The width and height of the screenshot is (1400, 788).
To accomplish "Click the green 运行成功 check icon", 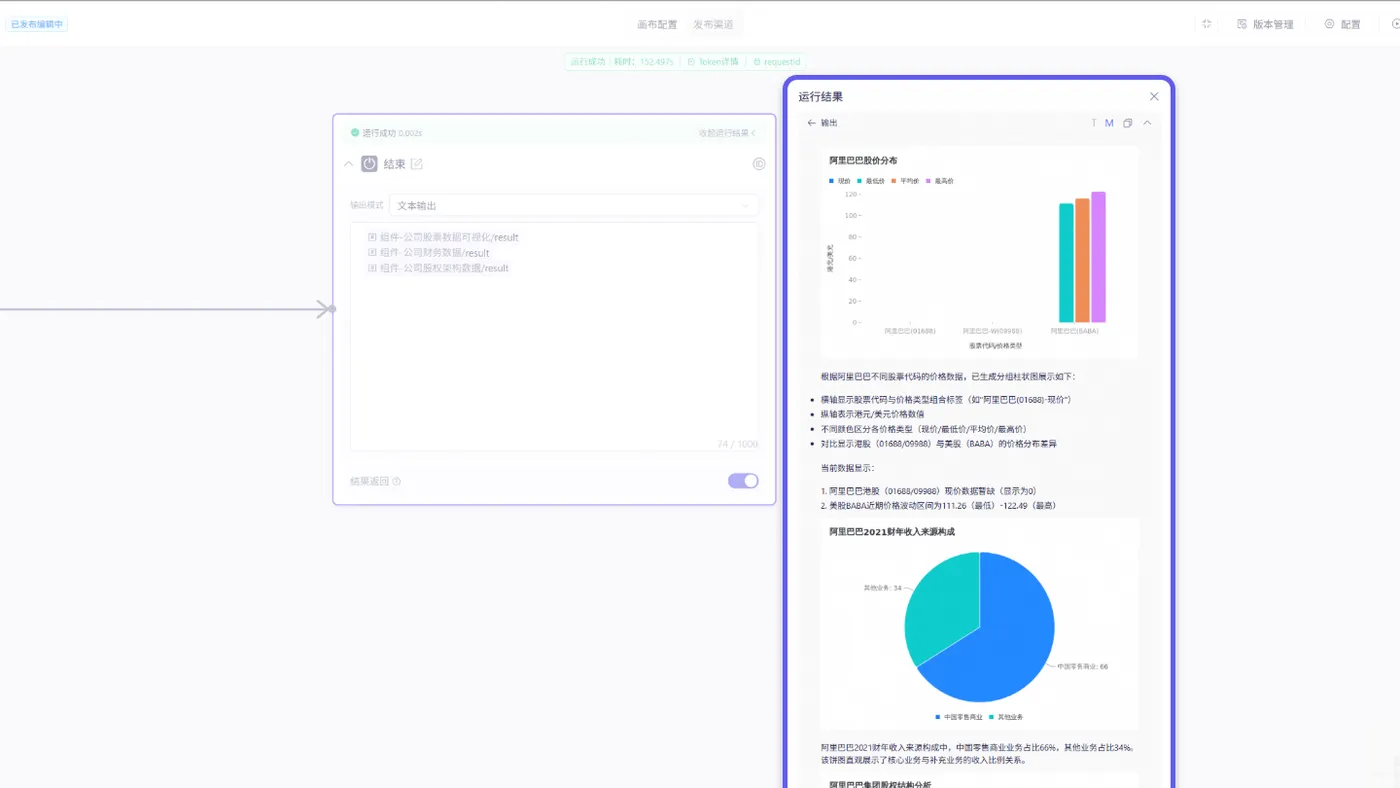I will (355, 133).
